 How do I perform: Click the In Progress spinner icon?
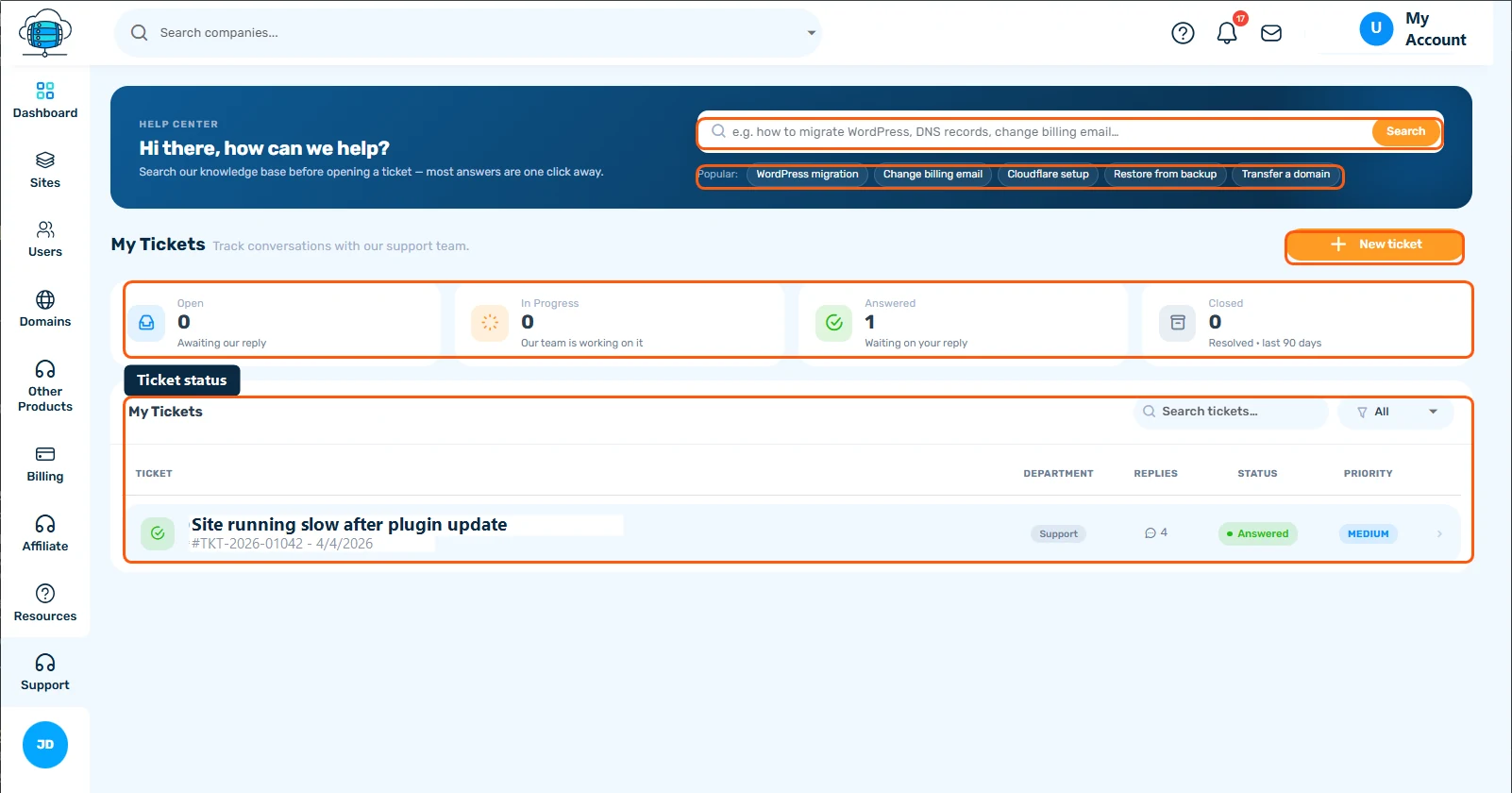[490, 322]
